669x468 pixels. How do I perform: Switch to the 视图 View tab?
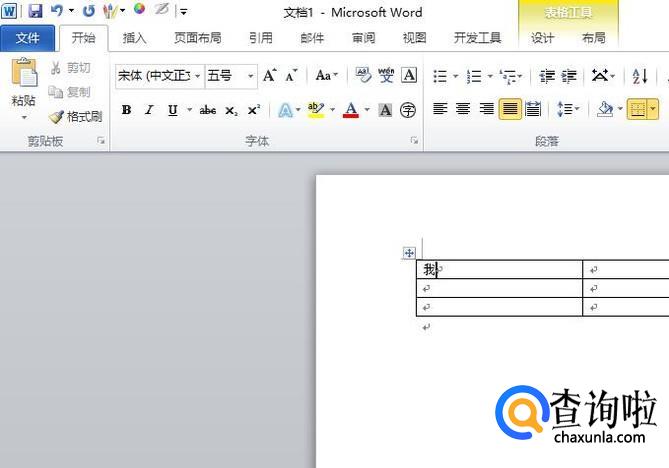tap(415, 38)
